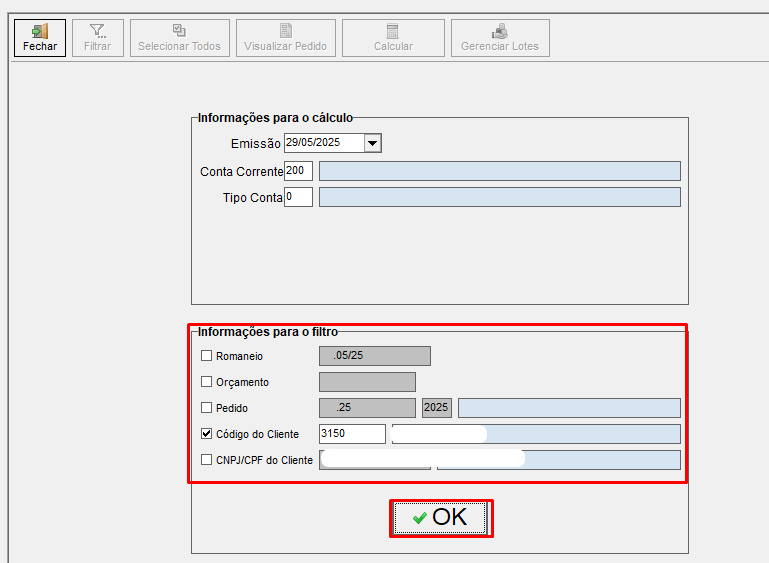769x563 pixels.
Task: Click the Selecionar Todos toolbar icon
Action: click(x=179, y=31)
